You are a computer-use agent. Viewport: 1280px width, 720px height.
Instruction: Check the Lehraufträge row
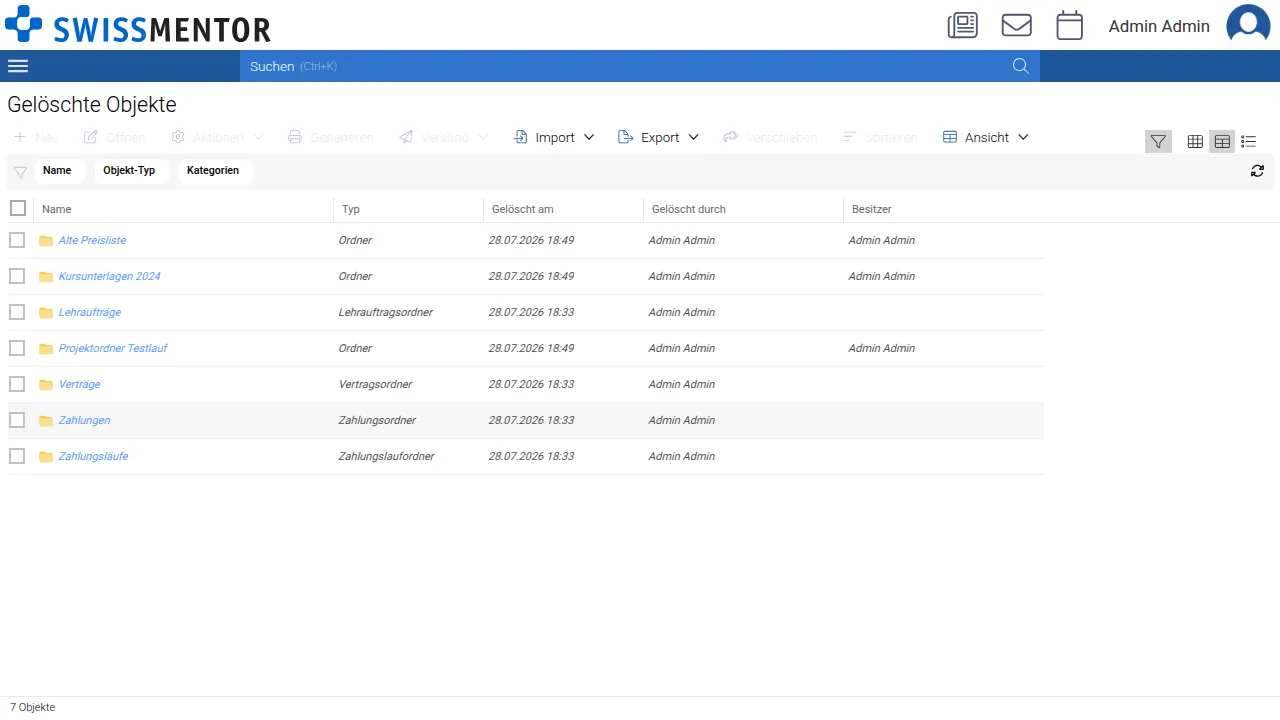tap(17, 312)
